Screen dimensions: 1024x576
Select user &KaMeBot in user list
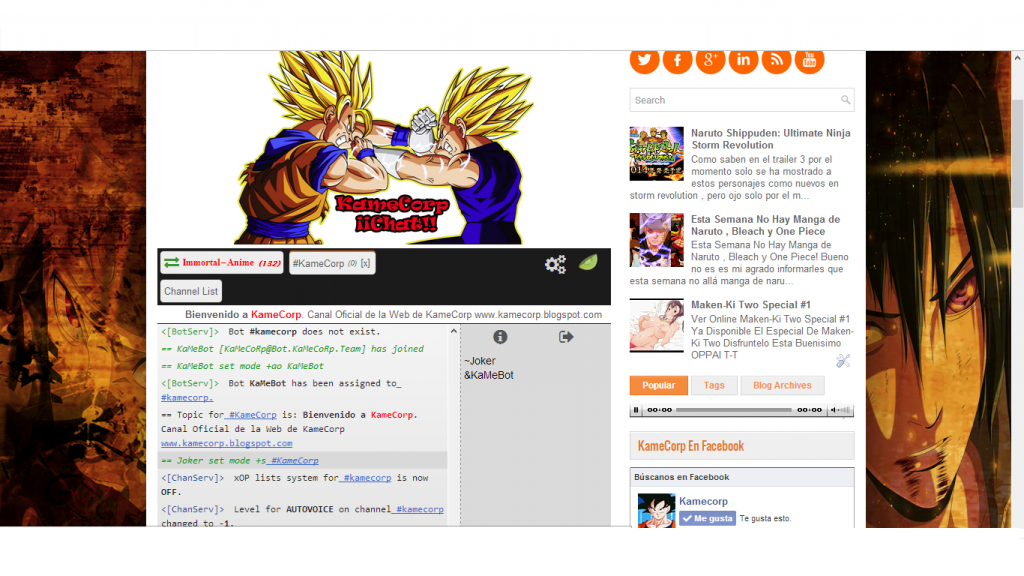pyautogui.click(x=488, y=375)
